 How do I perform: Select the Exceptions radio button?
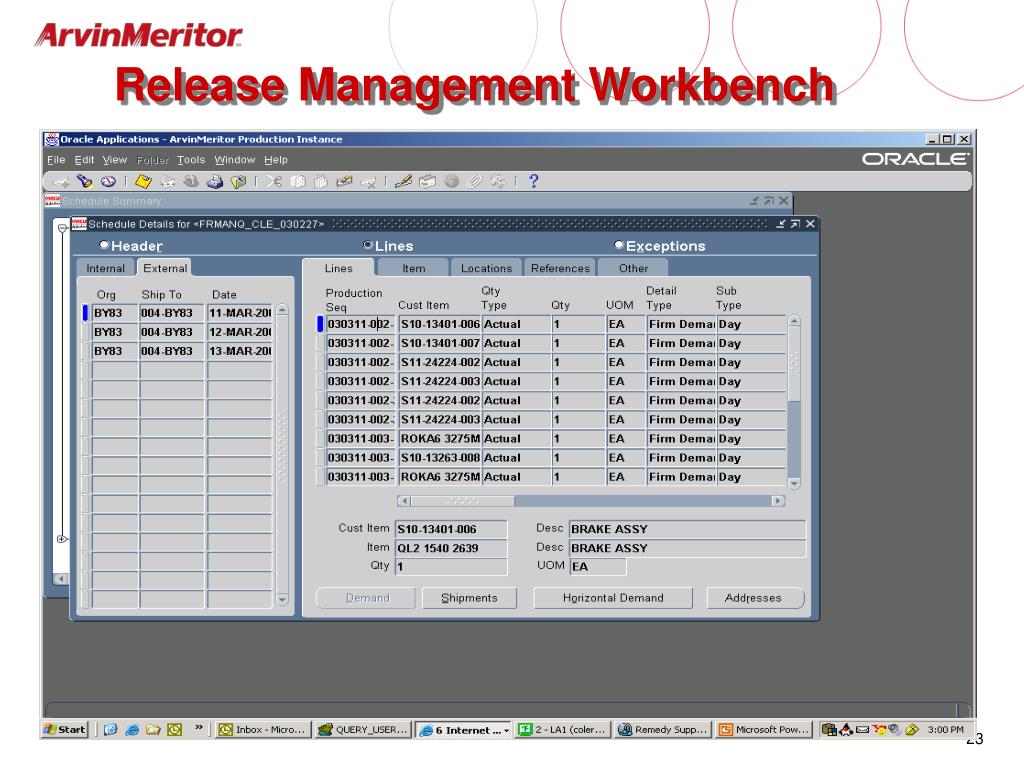[618, 245]
